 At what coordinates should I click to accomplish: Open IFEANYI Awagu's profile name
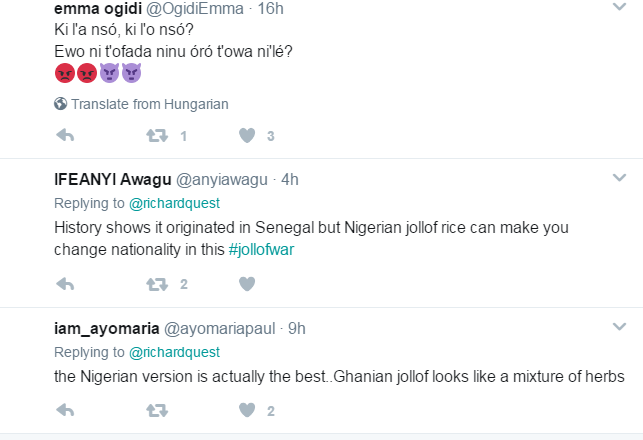(113, 180)
